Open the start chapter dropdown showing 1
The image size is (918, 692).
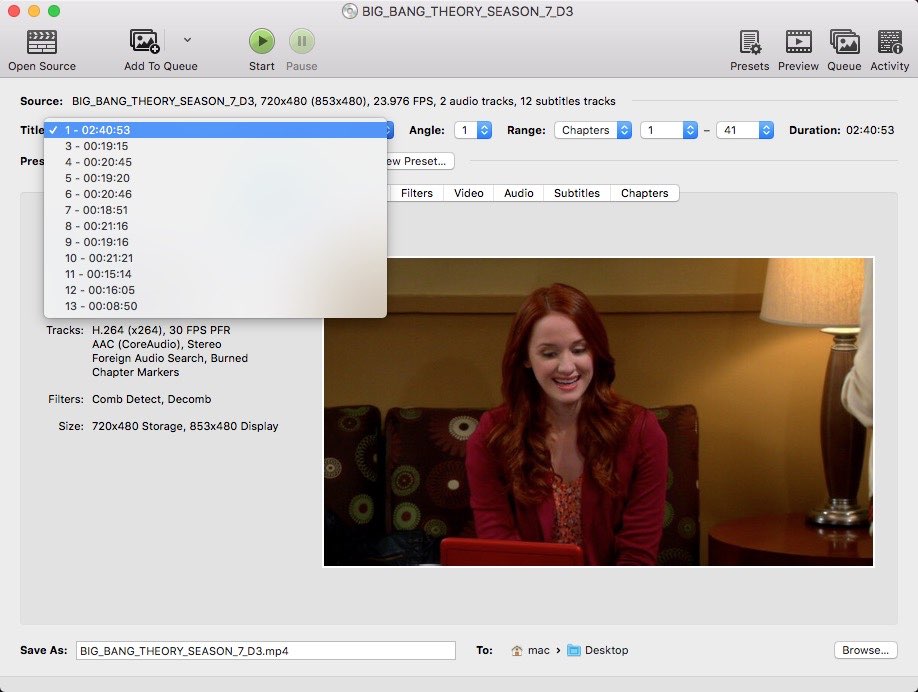669,130
